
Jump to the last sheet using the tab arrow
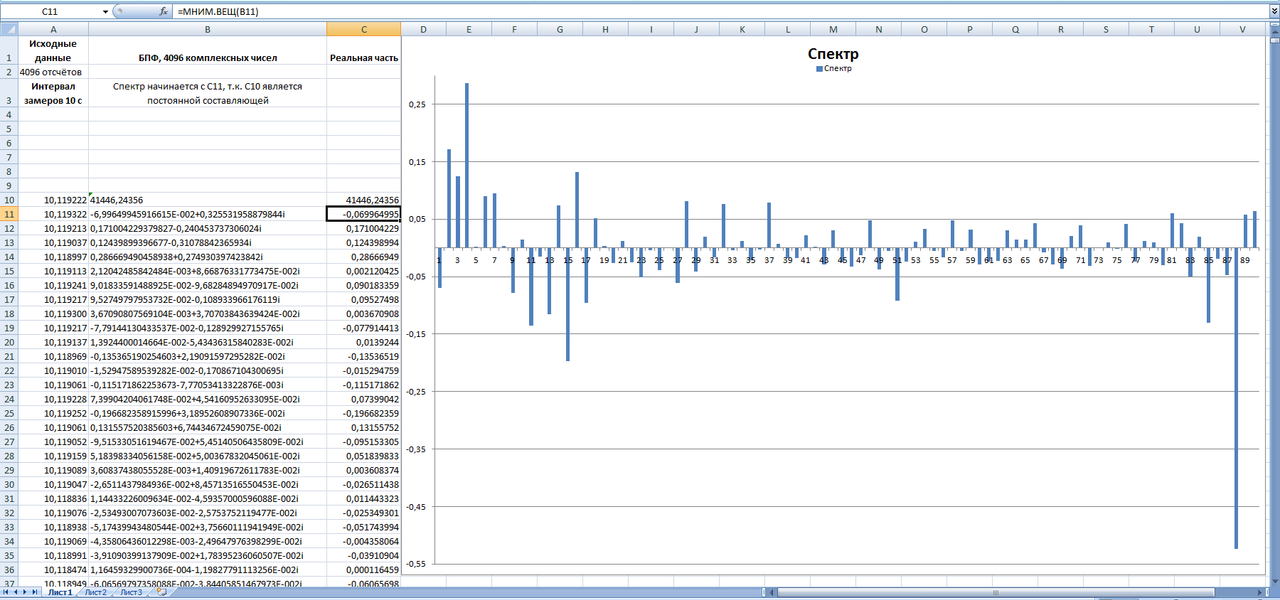point(36,593)
